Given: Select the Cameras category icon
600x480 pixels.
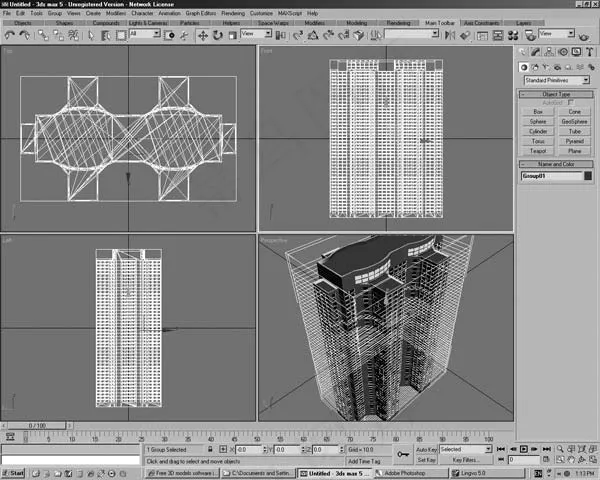Looking at the screenshot, I should coord(558,66).
